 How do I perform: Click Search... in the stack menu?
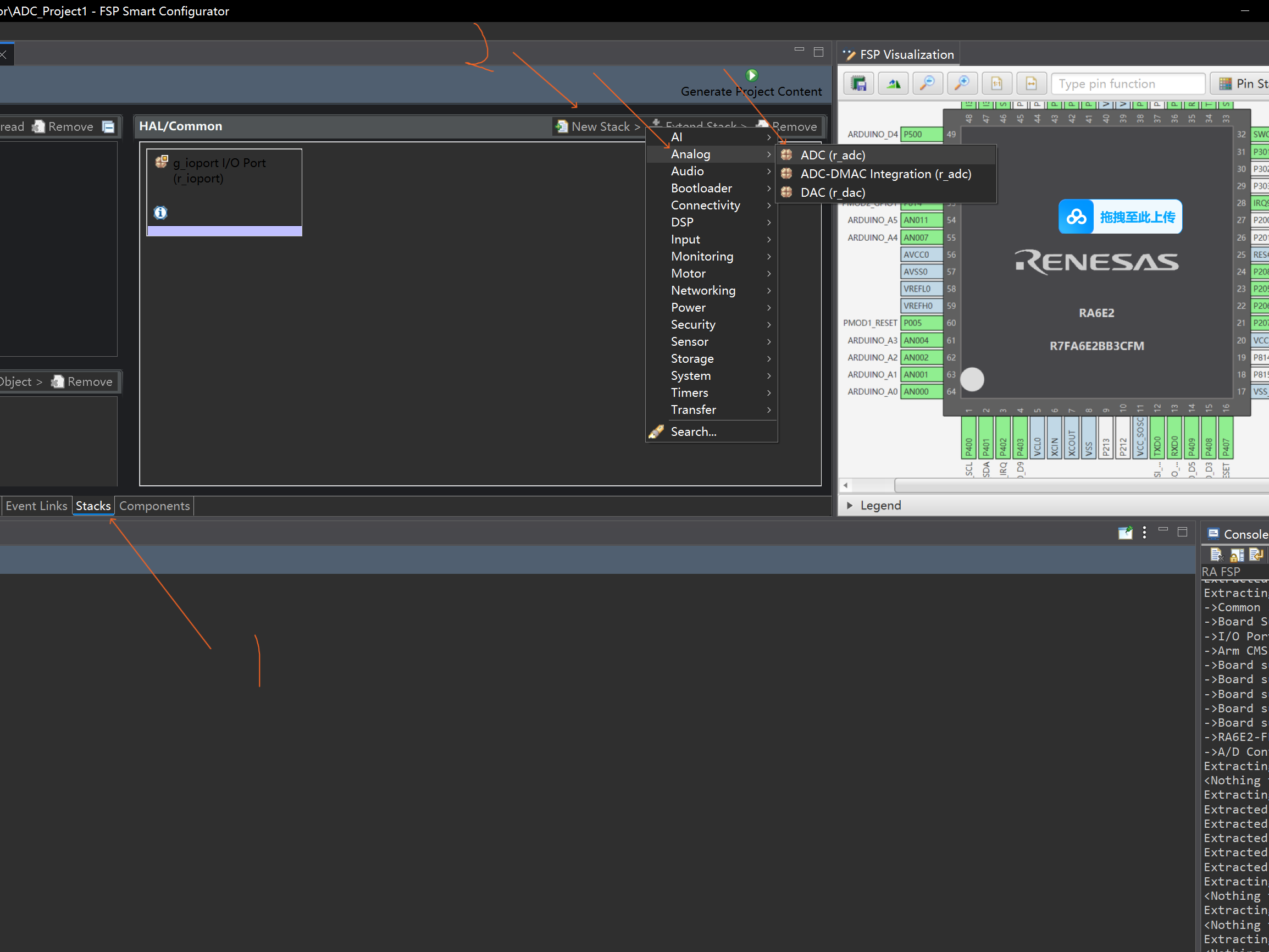pos(712,431)
